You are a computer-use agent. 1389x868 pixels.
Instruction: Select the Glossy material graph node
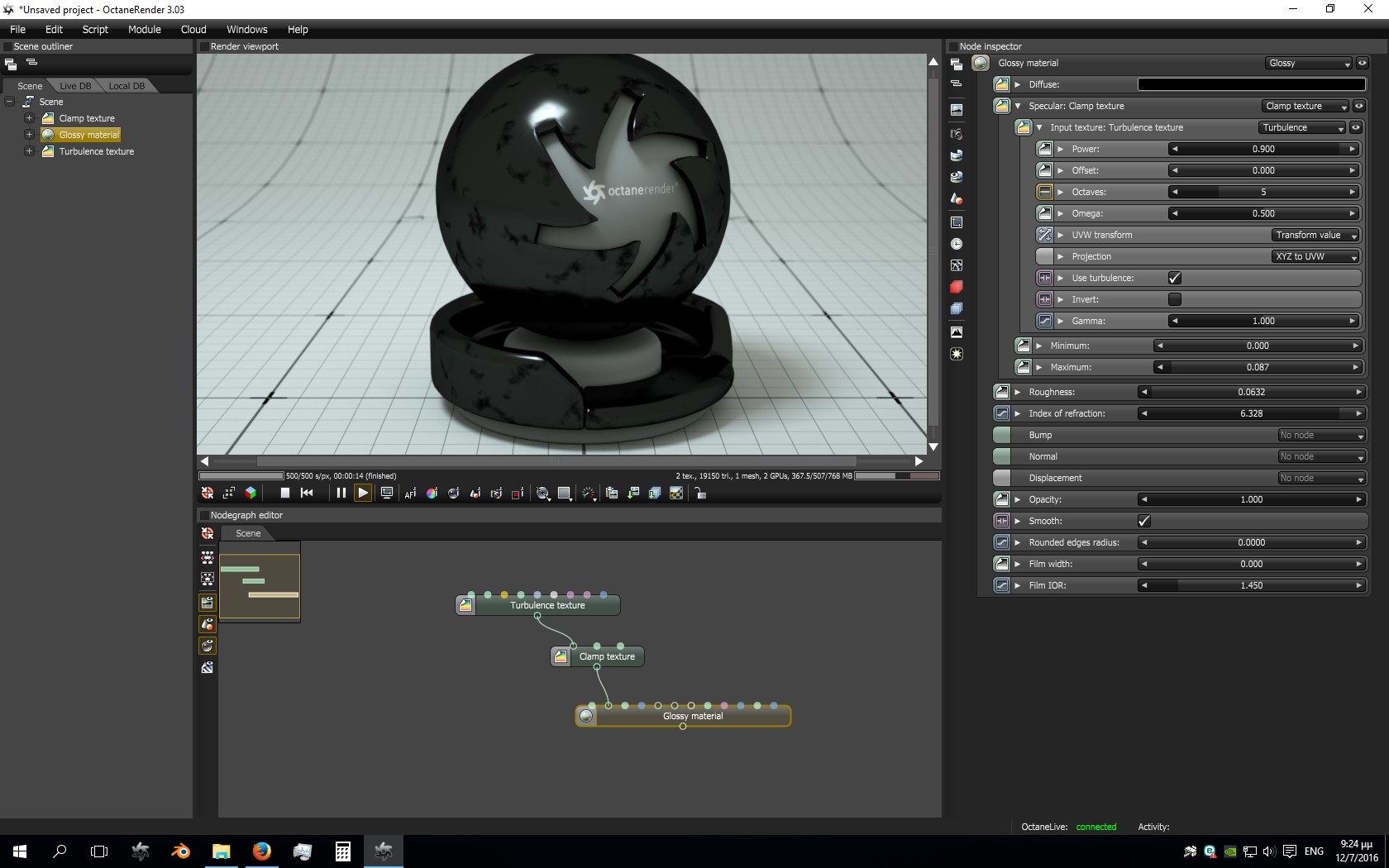[x=683, y=716]
